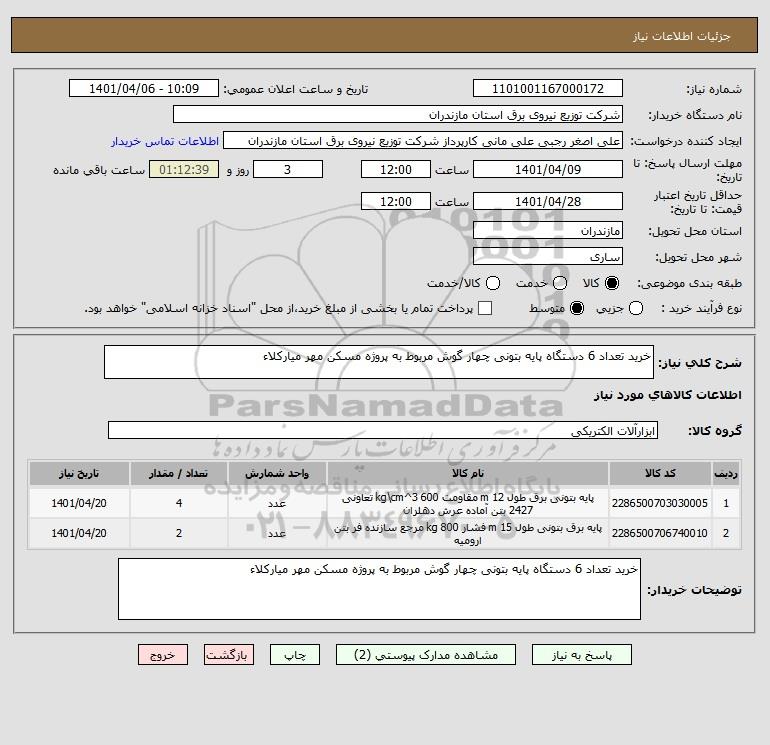The width and height of the screenshot is (770, 745).
Task: Open the اطلاعات تماس خریدار link
Action: pyautogui.click(x=165, y=141)
